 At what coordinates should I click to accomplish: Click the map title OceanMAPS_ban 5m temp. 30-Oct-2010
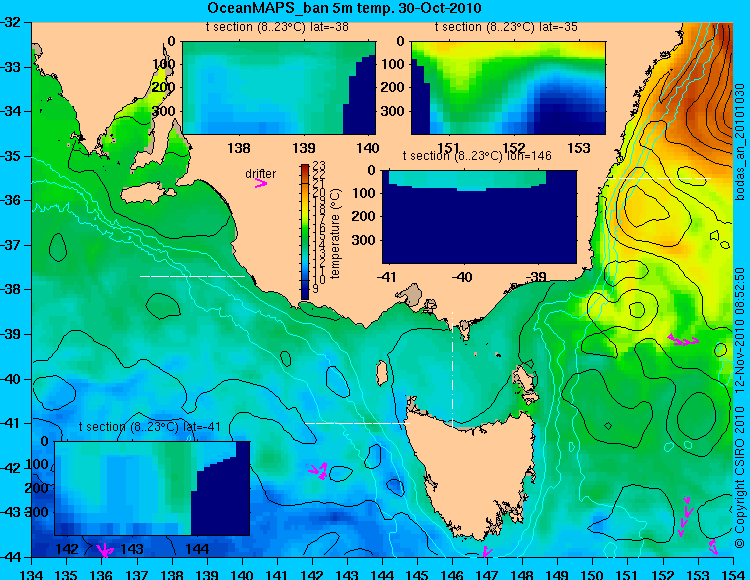pos(344,8)
